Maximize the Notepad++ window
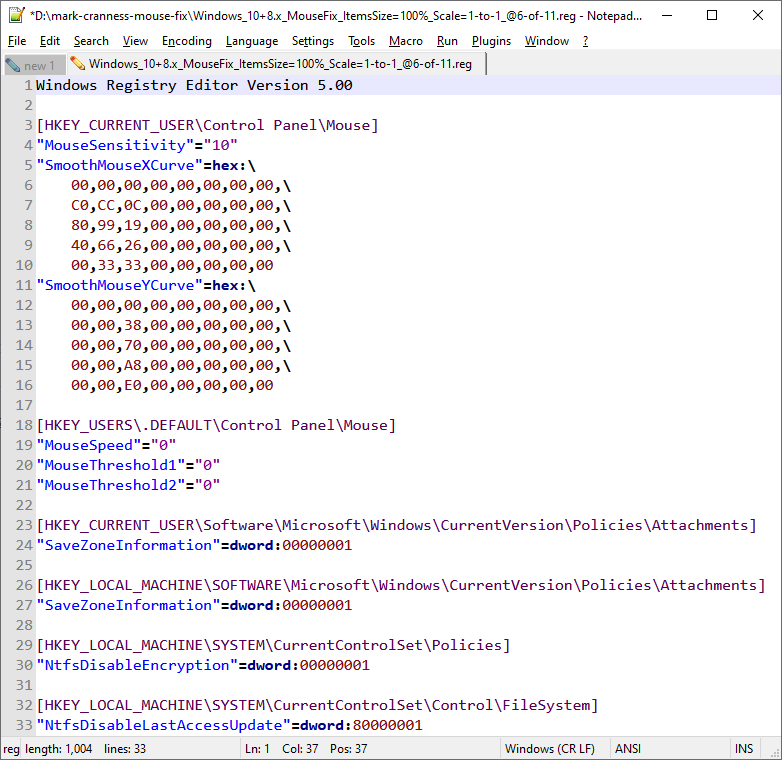Screen dimensions: 782x760 pos(712,15)
